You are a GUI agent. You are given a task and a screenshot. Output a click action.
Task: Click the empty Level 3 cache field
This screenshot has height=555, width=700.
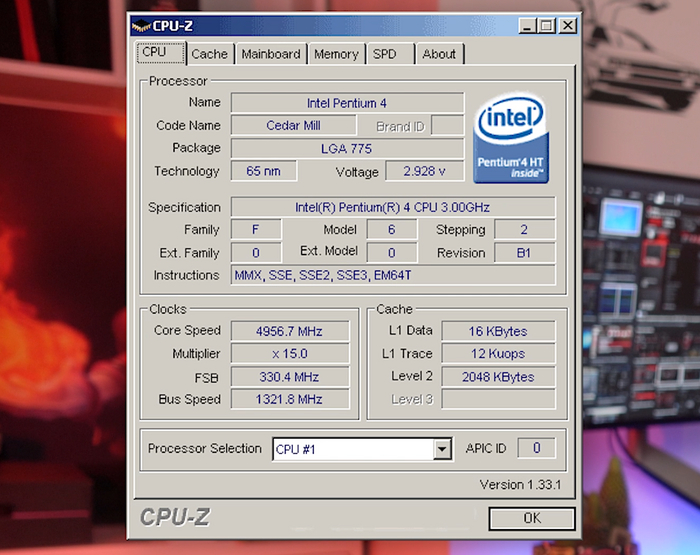click(498, 400)
